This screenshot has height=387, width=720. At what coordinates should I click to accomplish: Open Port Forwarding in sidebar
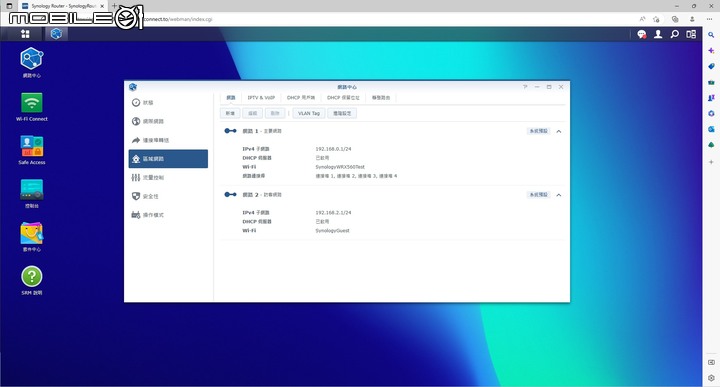[168, 140]
